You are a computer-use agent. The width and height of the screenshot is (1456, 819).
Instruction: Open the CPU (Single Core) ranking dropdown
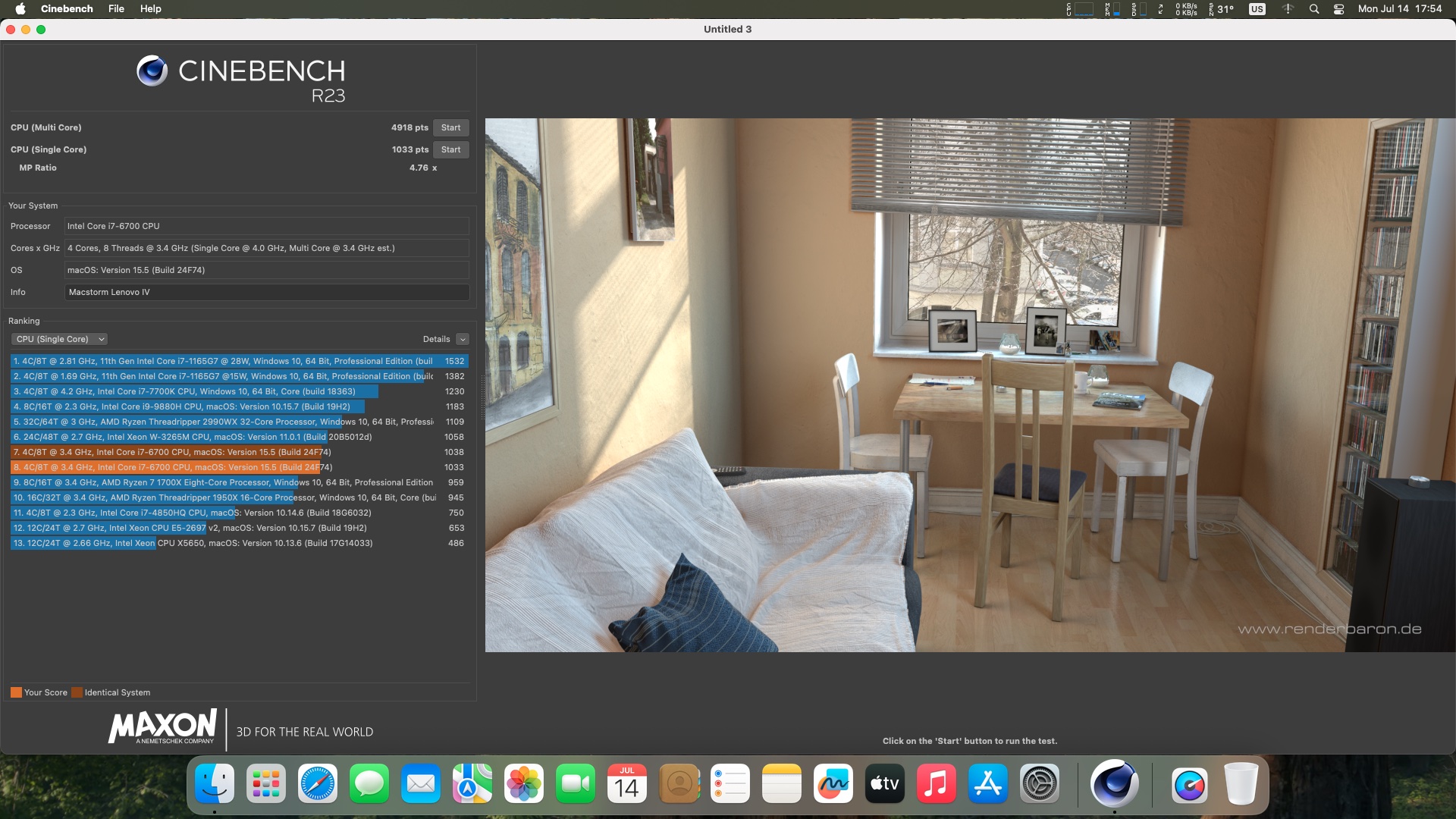[x=59, y=339]
